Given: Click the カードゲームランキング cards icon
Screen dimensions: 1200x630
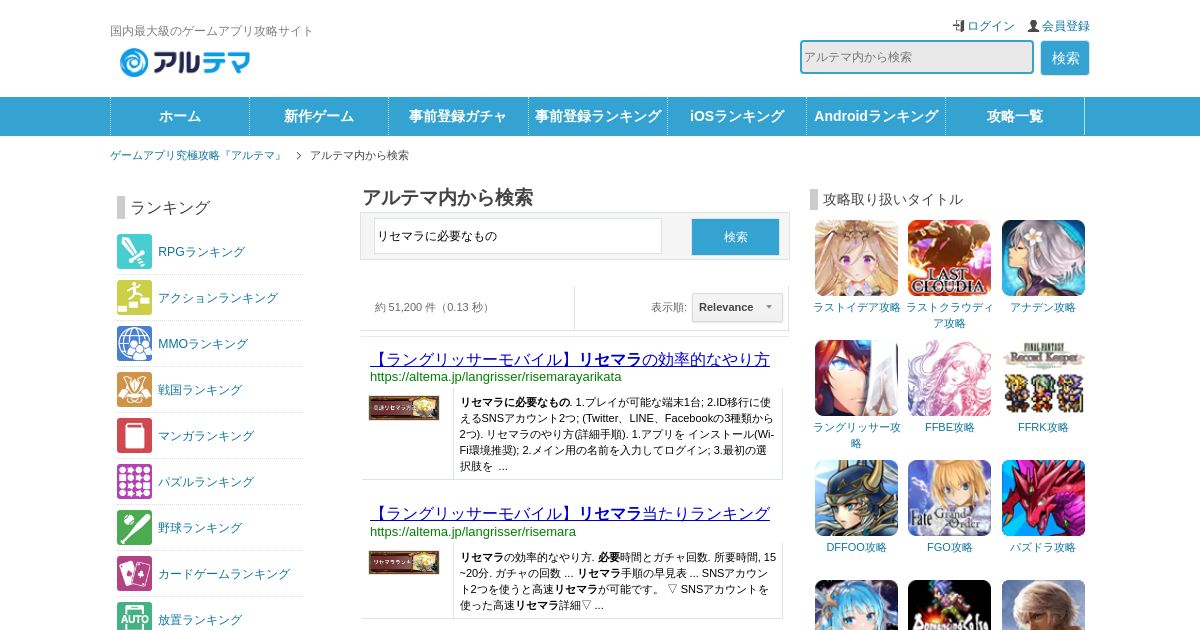Looking at the screenshot, I should tap(134, 574).
